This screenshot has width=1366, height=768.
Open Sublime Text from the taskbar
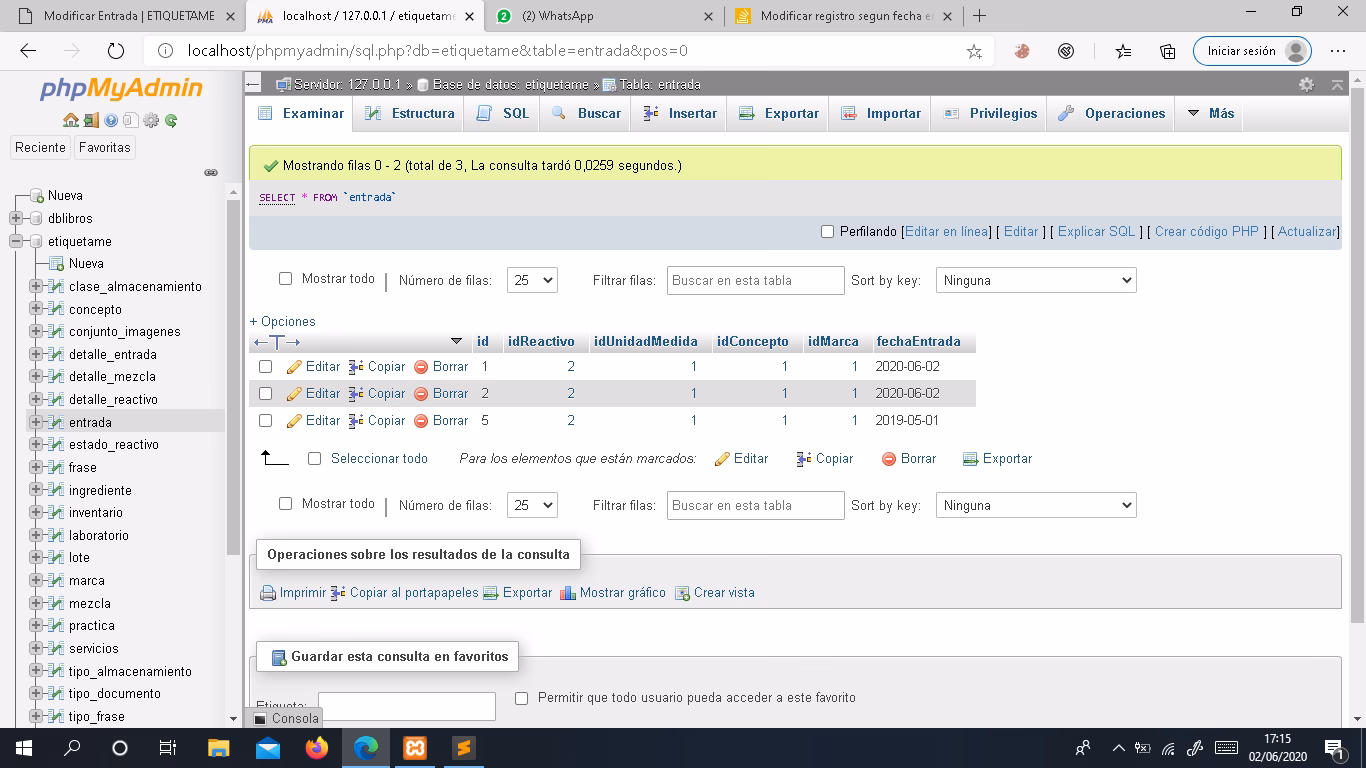pos(464,747)
